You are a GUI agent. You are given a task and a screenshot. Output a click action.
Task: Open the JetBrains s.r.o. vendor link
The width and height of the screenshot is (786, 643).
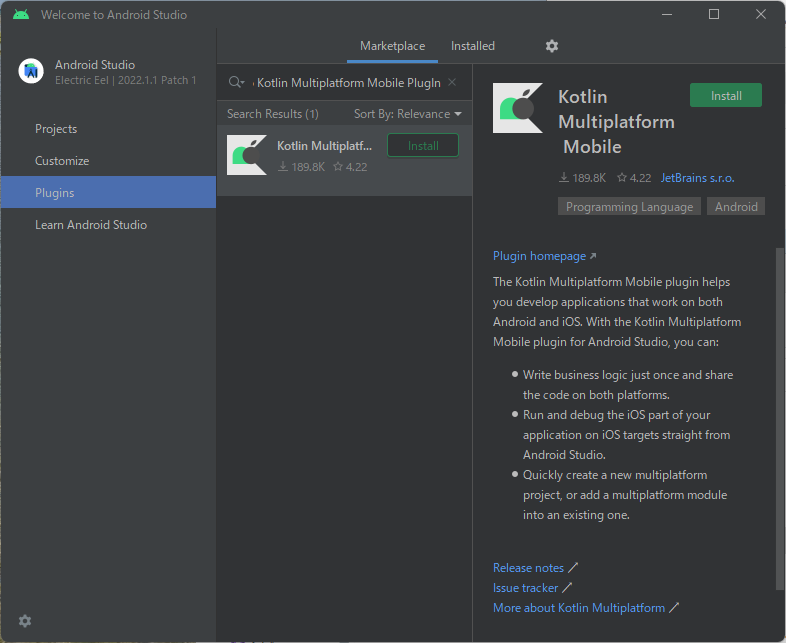click(697, 178)
